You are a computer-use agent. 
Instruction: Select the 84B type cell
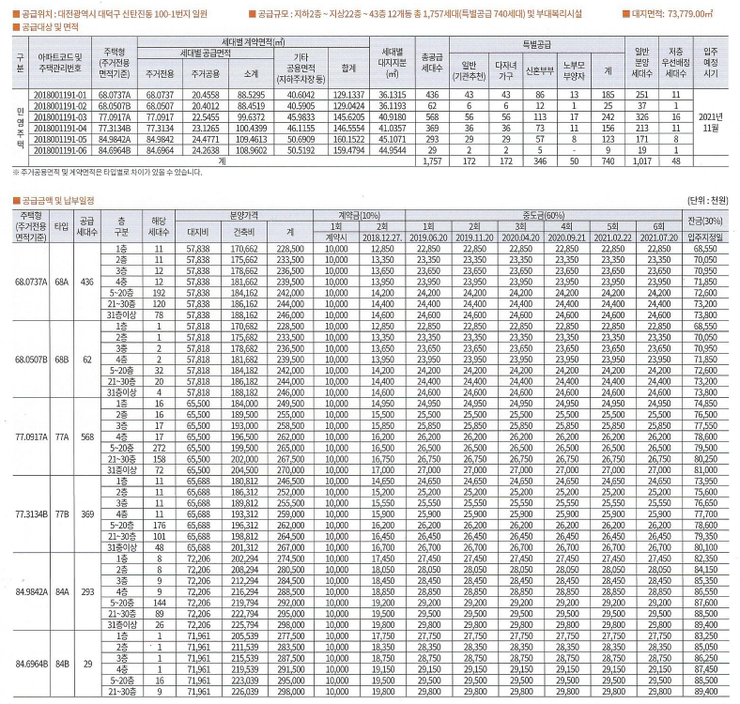point(61,664)
